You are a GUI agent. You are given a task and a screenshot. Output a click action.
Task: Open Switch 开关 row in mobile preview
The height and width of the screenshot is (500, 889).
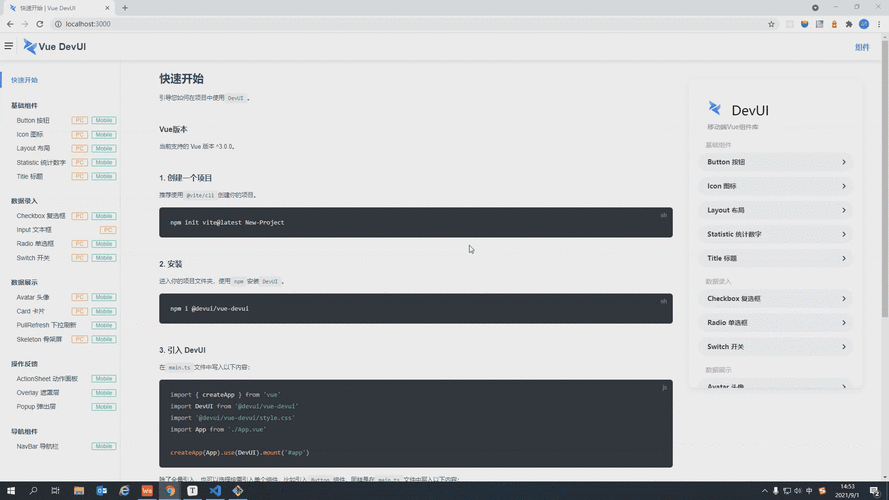tap(777, 347)
